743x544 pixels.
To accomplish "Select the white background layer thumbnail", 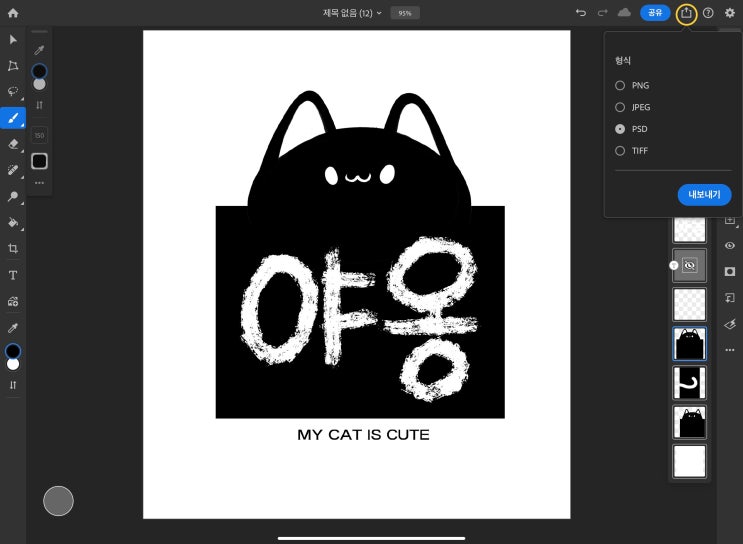I will 689,461.
